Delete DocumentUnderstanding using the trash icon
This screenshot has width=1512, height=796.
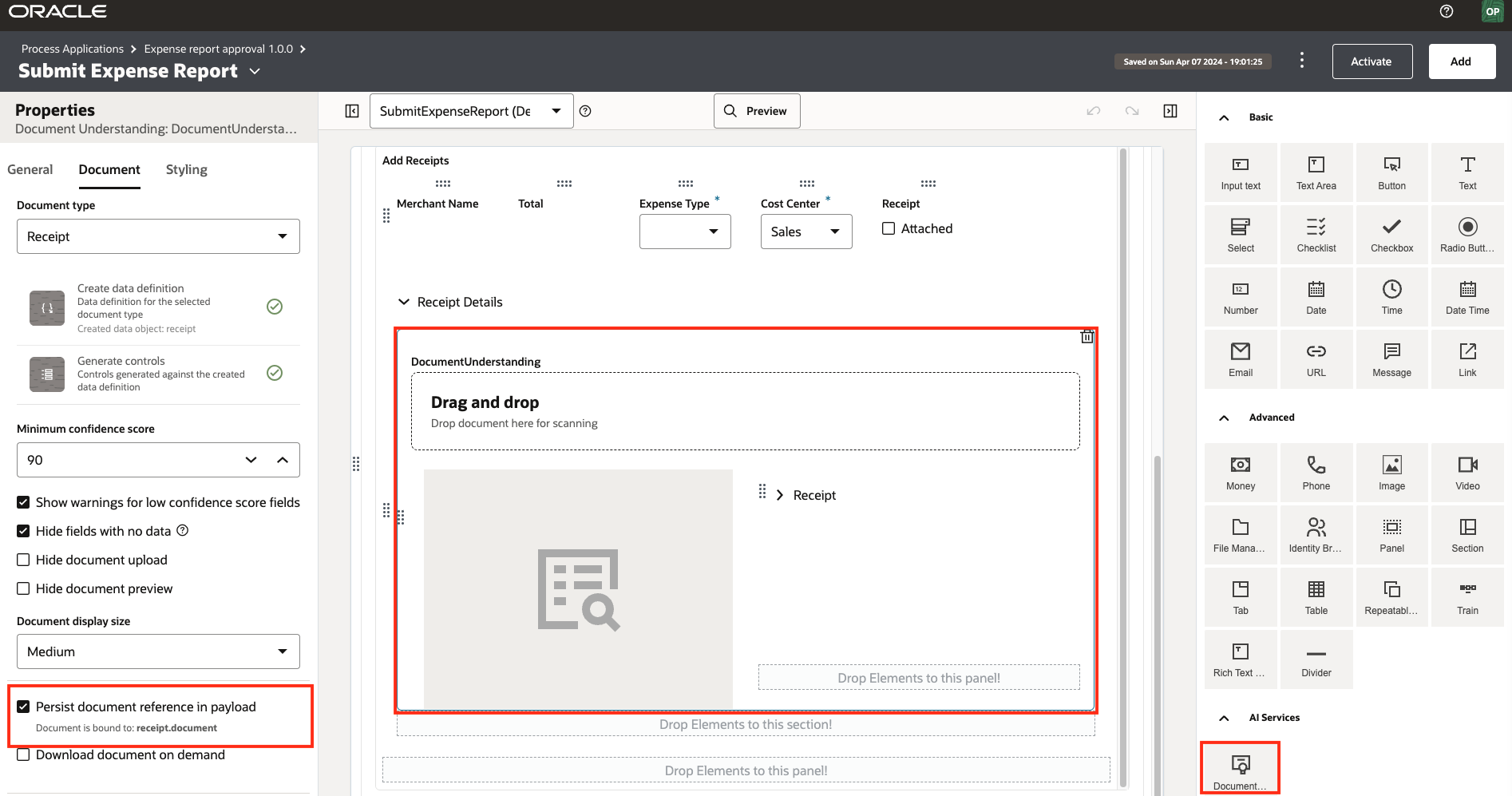pyautogui.click(x=1087, y=336)
